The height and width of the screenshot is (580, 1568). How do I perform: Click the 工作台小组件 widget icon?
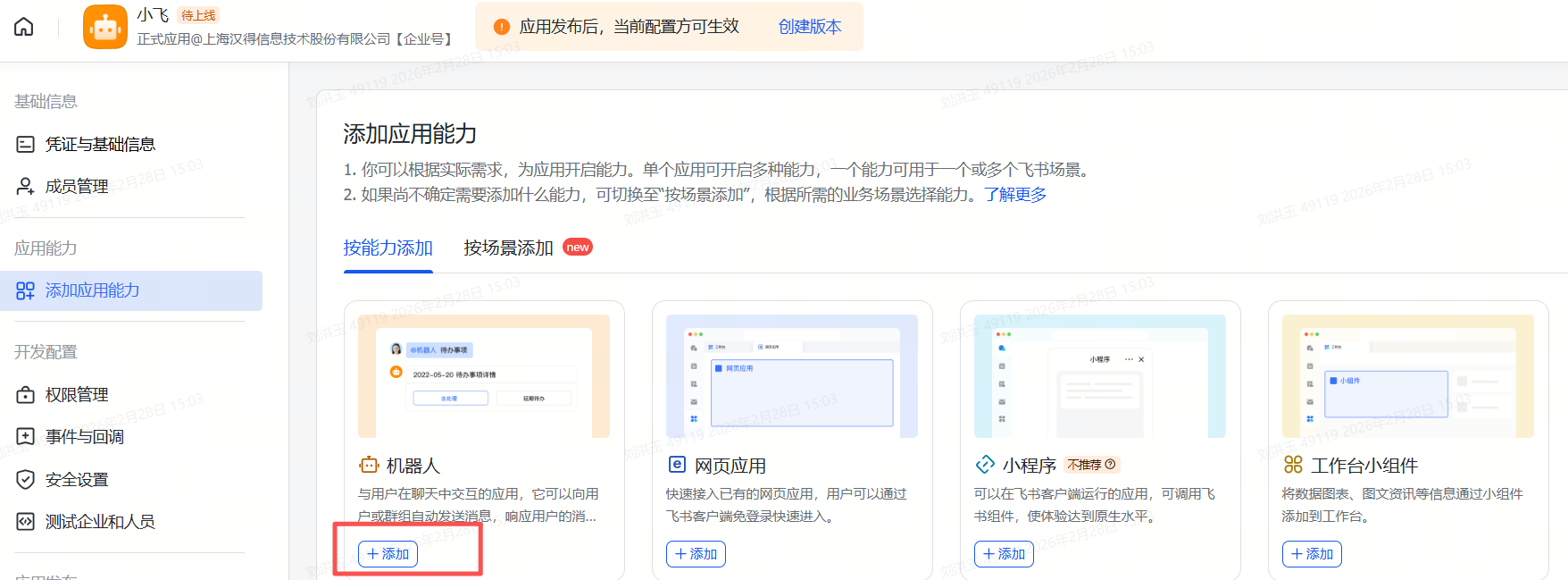coord(1293,465)
